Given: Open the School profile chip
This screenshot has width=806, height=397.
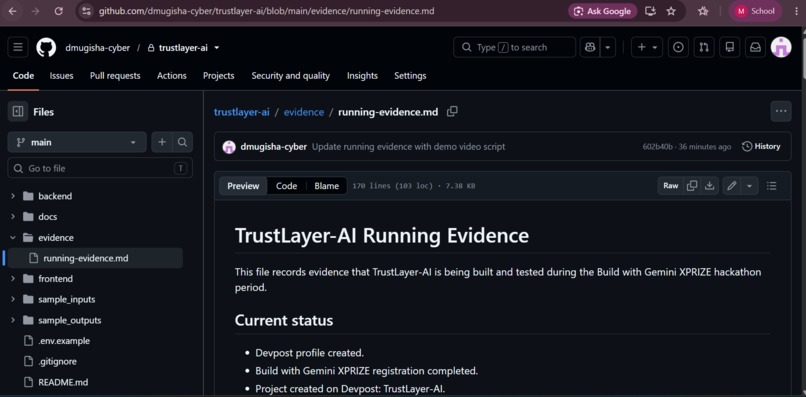Looking at the screenshot, I should pos(755,11).
